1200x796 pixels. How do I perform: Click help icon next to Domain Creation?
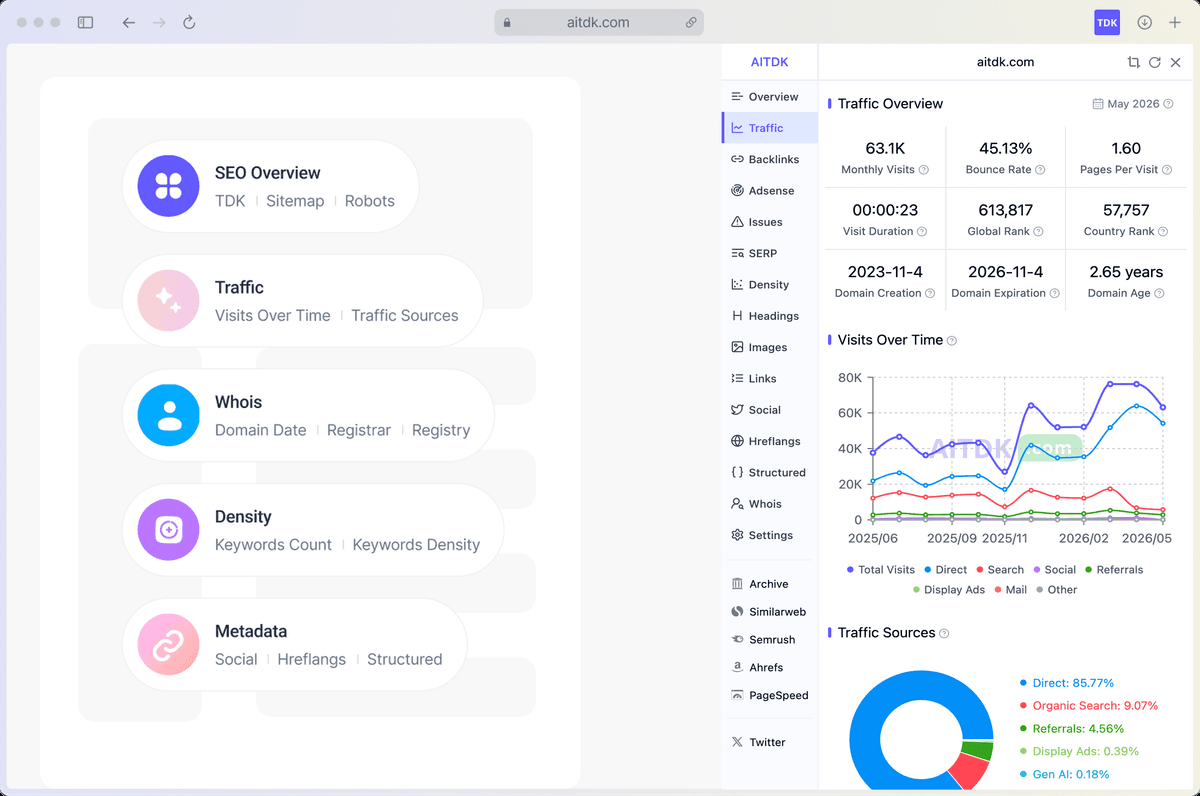[x=930, y=294]
